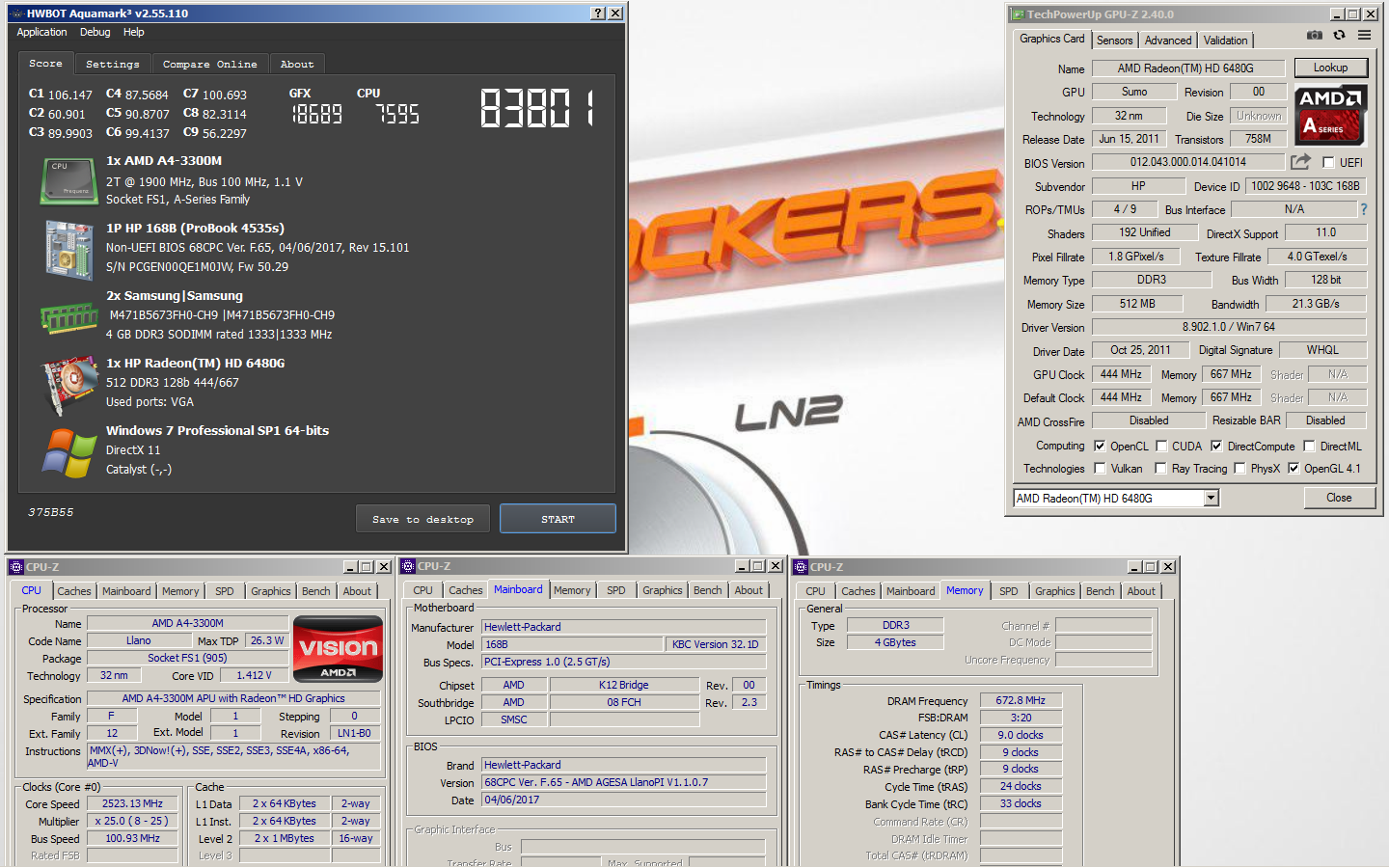The height and width of the screenshot is (868, 1389).
Task: Open Bench tab in the right CPU-Z window
Action: 1100,591
